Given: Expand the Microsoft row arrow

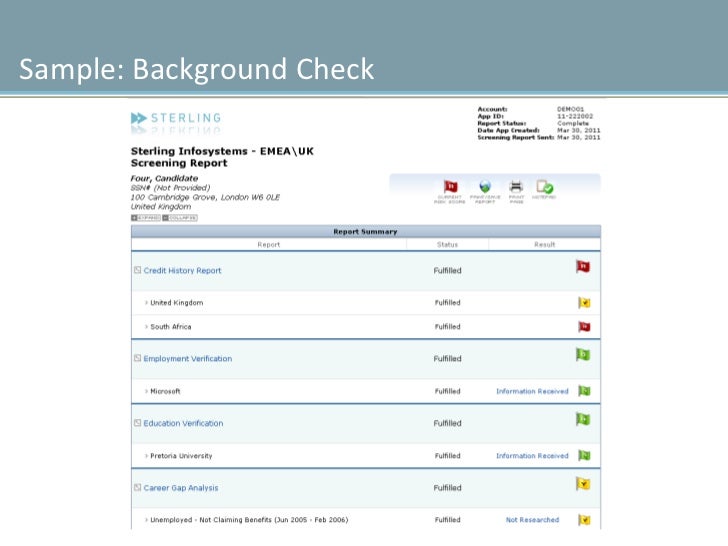Looking at the screenshot, I should [x=146, y=391].
